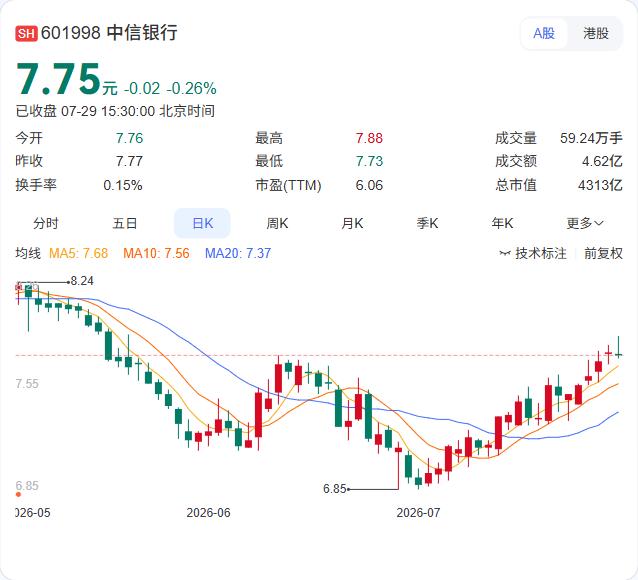Expand the 更多 chart period dropdown
Image resolution: width=638 pixels, height=580 pixels.
coord(585,223)
